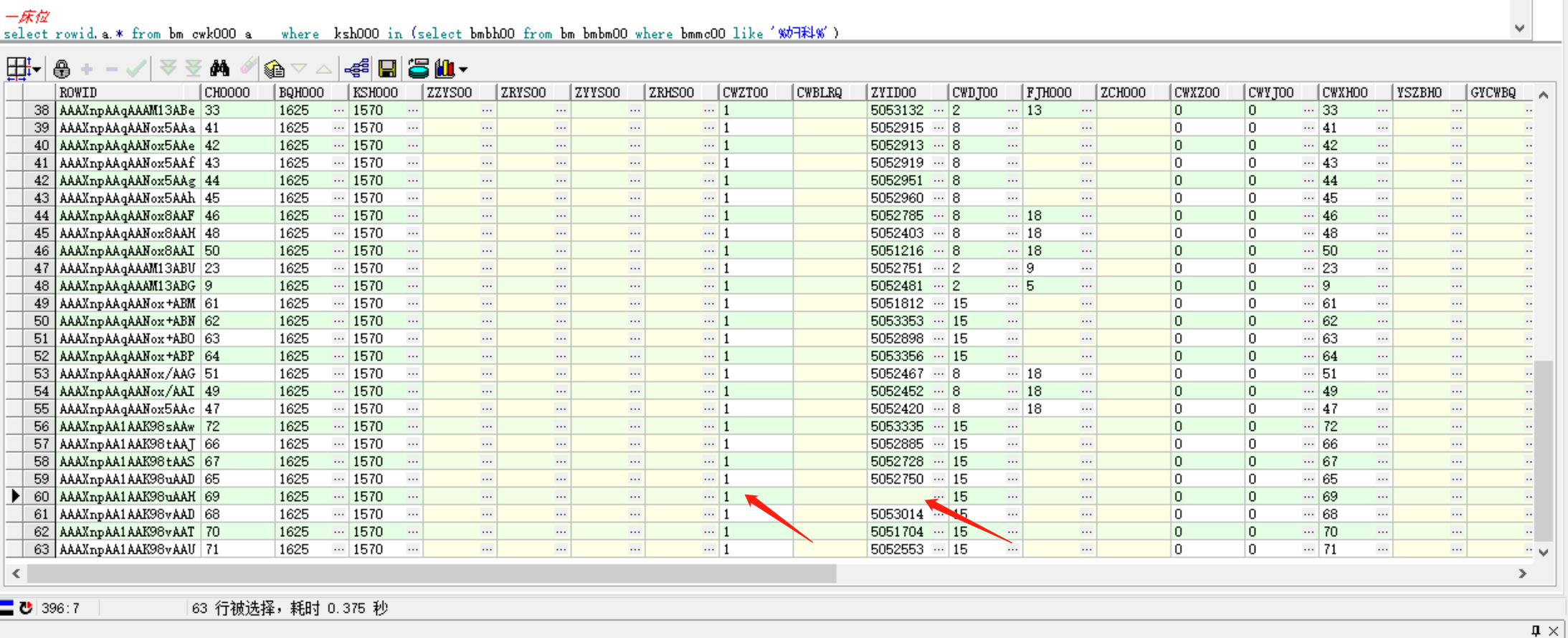This screenshot has height=638, width=1568.
Task: Click the blue linked-query tree icon
Action: click(356, 68)
